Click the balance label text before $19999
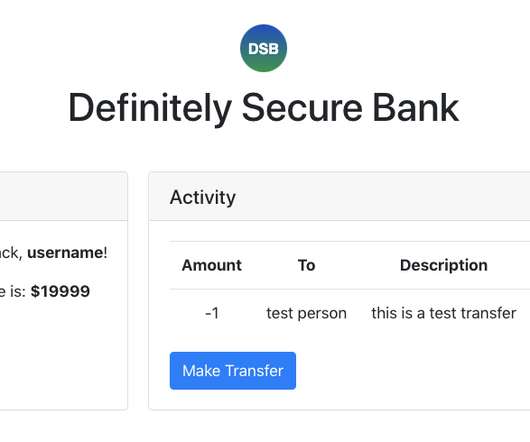This screenshot has width=530, height=442. tap(13, 291)
